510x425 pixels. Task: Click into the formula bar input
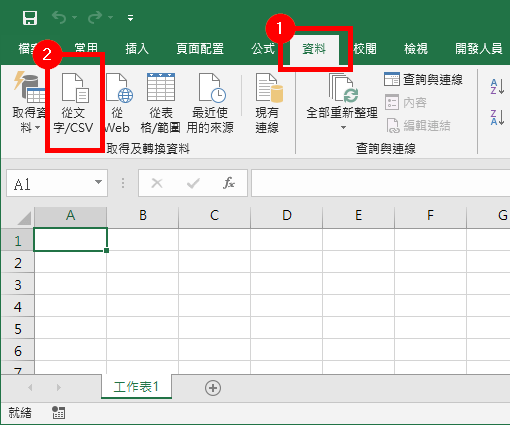pos(381,183)
